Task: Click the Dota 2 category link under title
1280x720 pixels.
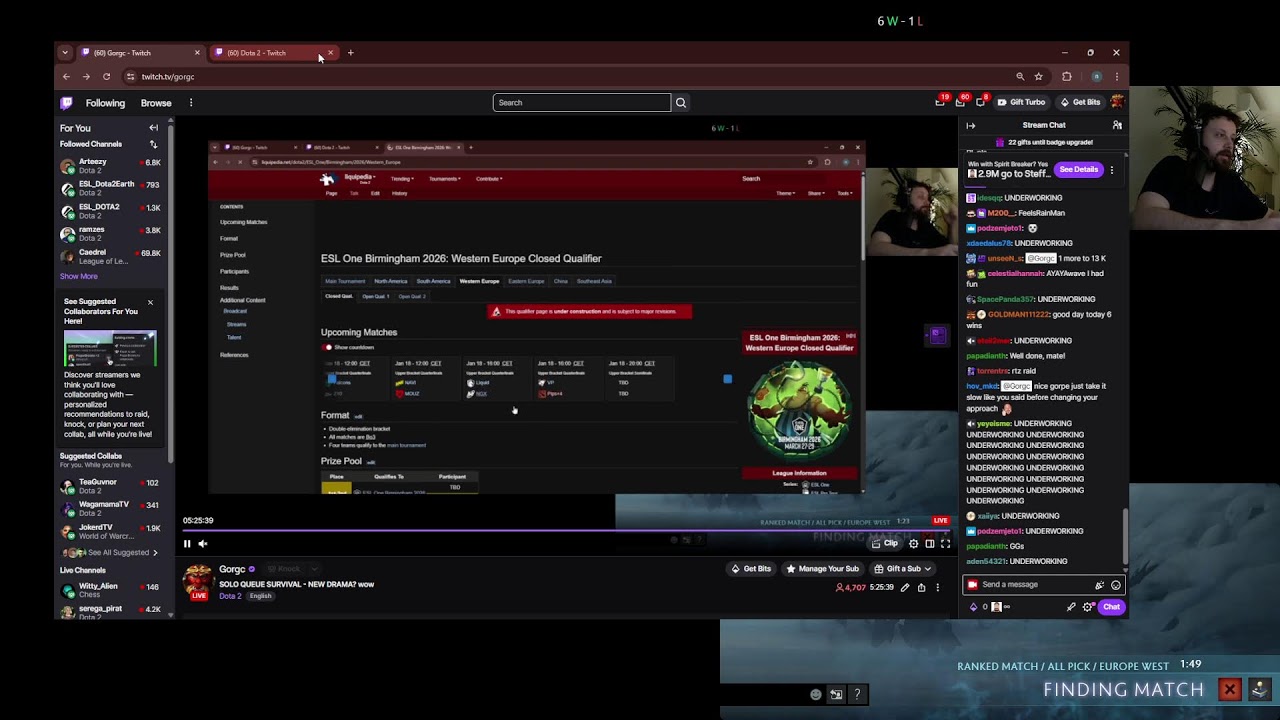Action: click(230, 597)
